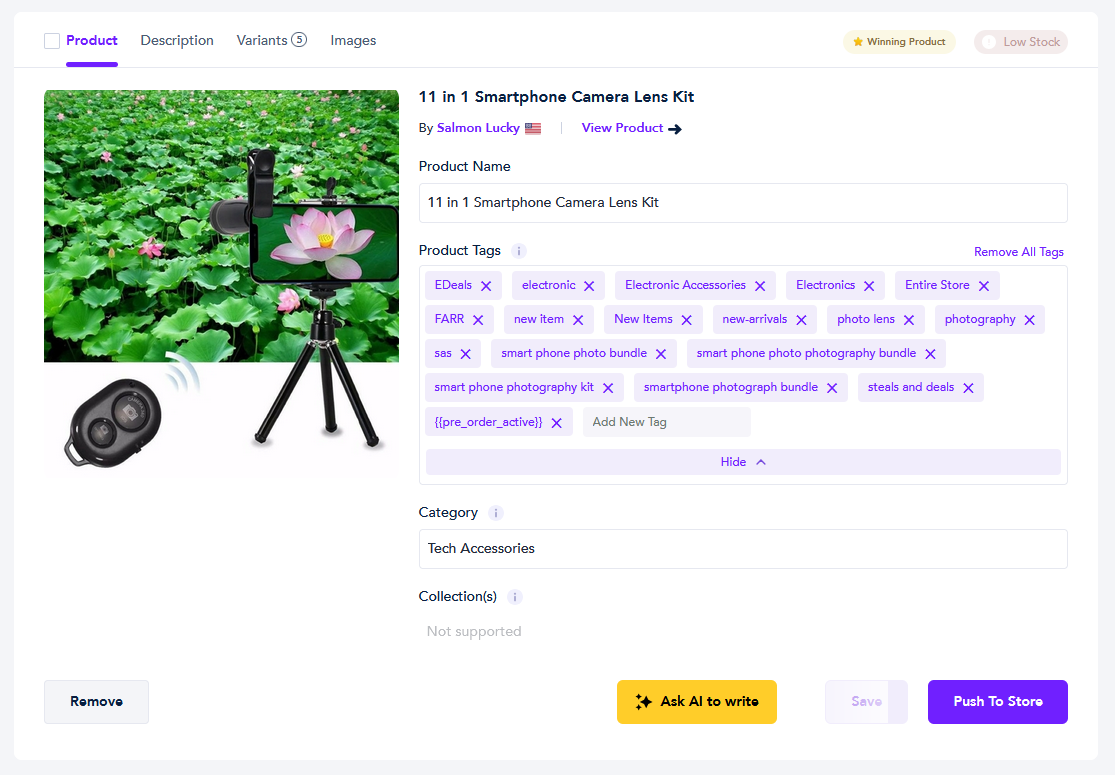Remove the {{pre_order_active}} tag
Screen dimensions: 1115x775
(556, 423)
